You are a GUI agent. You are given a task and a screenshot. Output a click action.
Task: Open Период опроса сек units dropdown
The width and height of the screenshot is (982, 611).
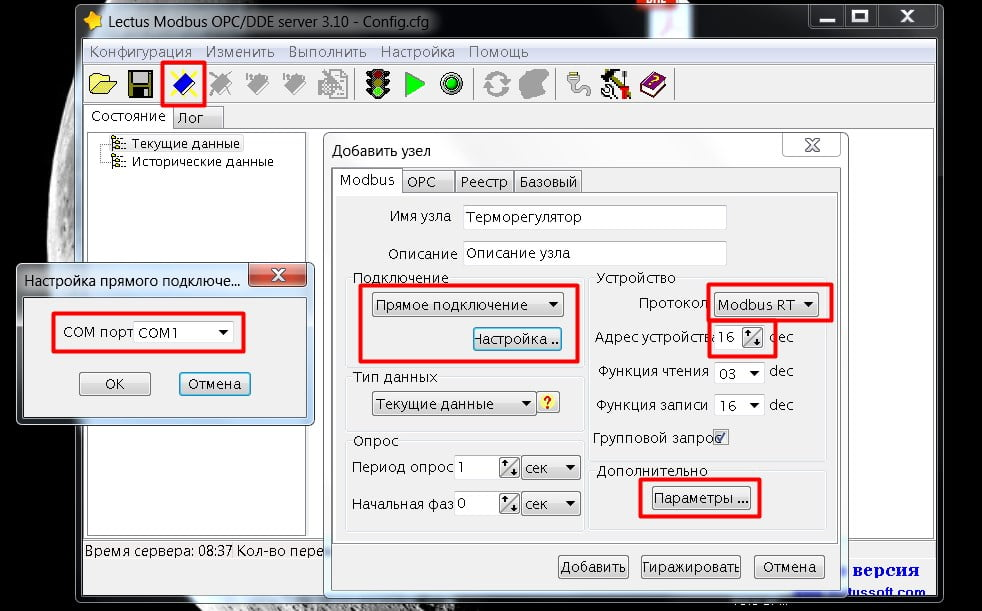[551, 468]
